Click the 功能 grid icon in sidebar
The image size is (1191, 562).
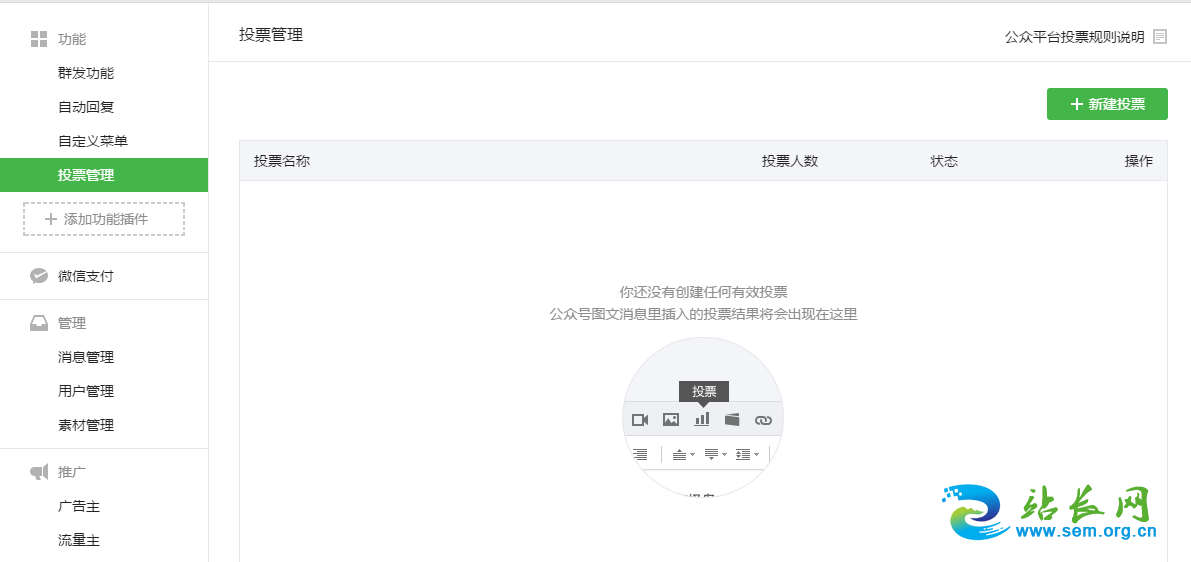pyautogui.click(x=39, y=39)
